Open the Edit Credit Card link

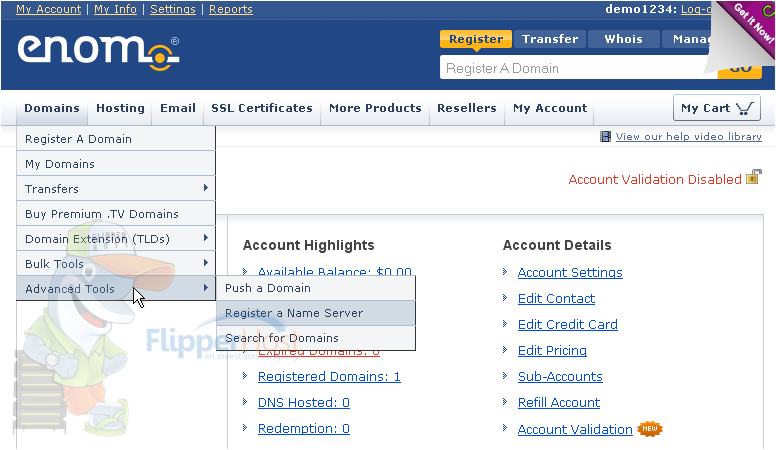point(568,324)
